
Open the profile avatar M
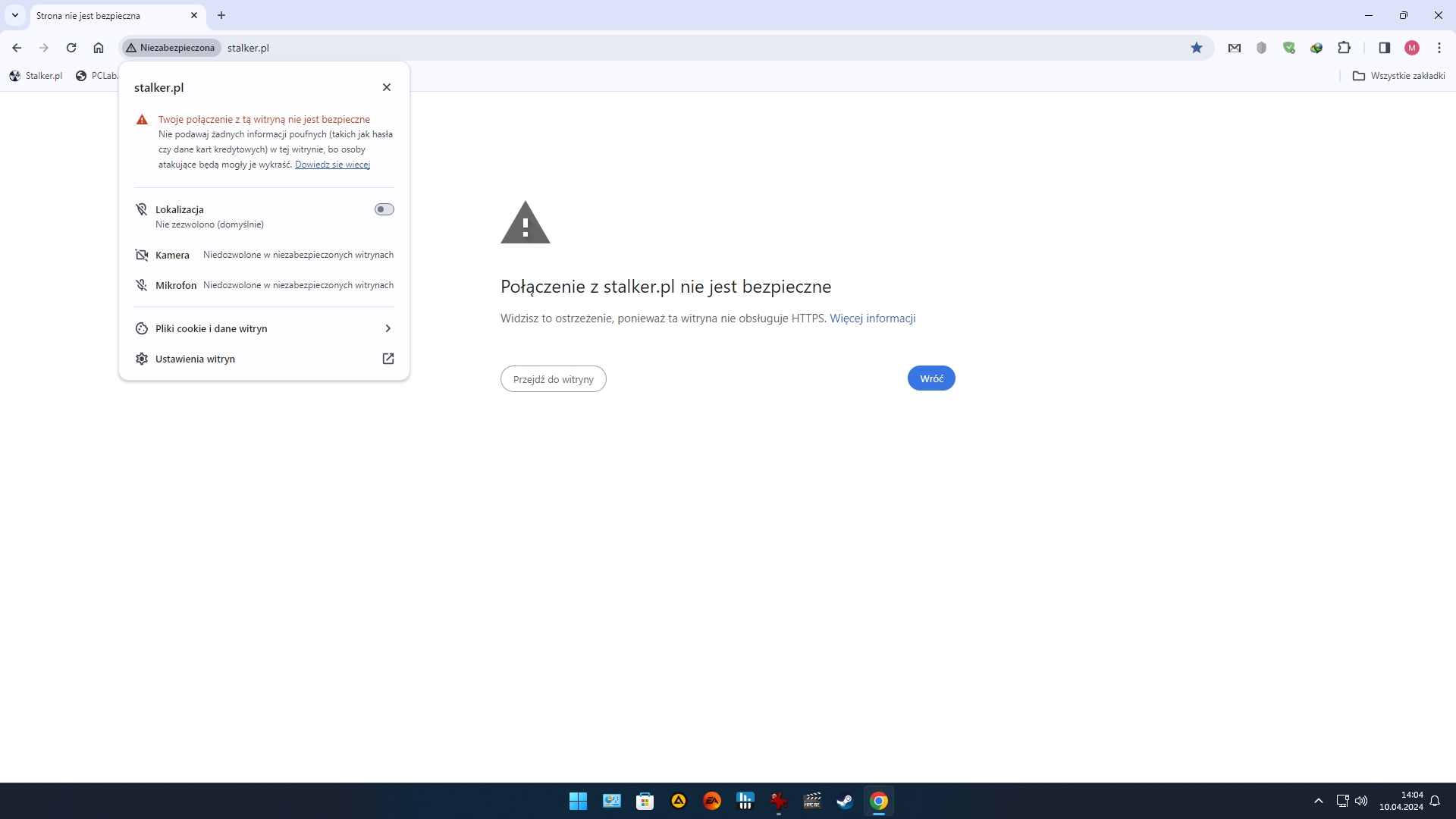(1412, 48)
